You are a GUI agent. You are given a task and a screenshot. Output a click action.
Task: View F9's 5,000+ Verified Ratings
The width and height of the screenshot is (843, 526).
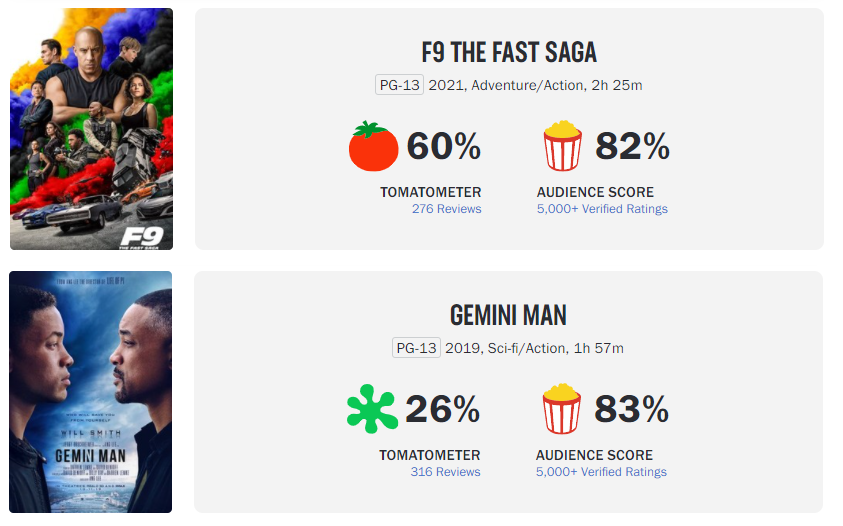tap(602, 209)
